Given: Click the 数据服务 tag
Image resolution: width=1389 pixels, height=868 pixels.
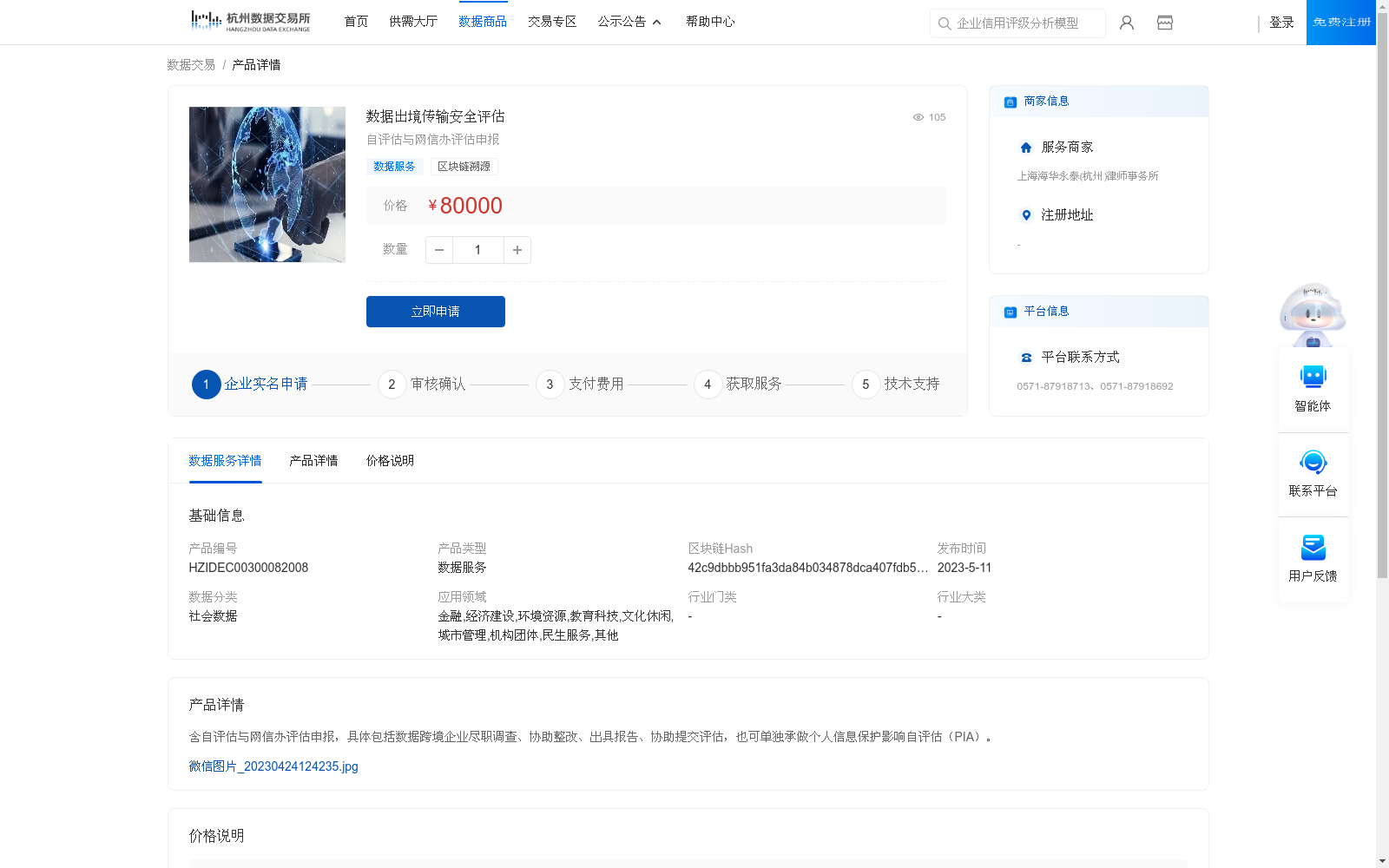Looking at the screenshot, I should [x=394, y=167].
